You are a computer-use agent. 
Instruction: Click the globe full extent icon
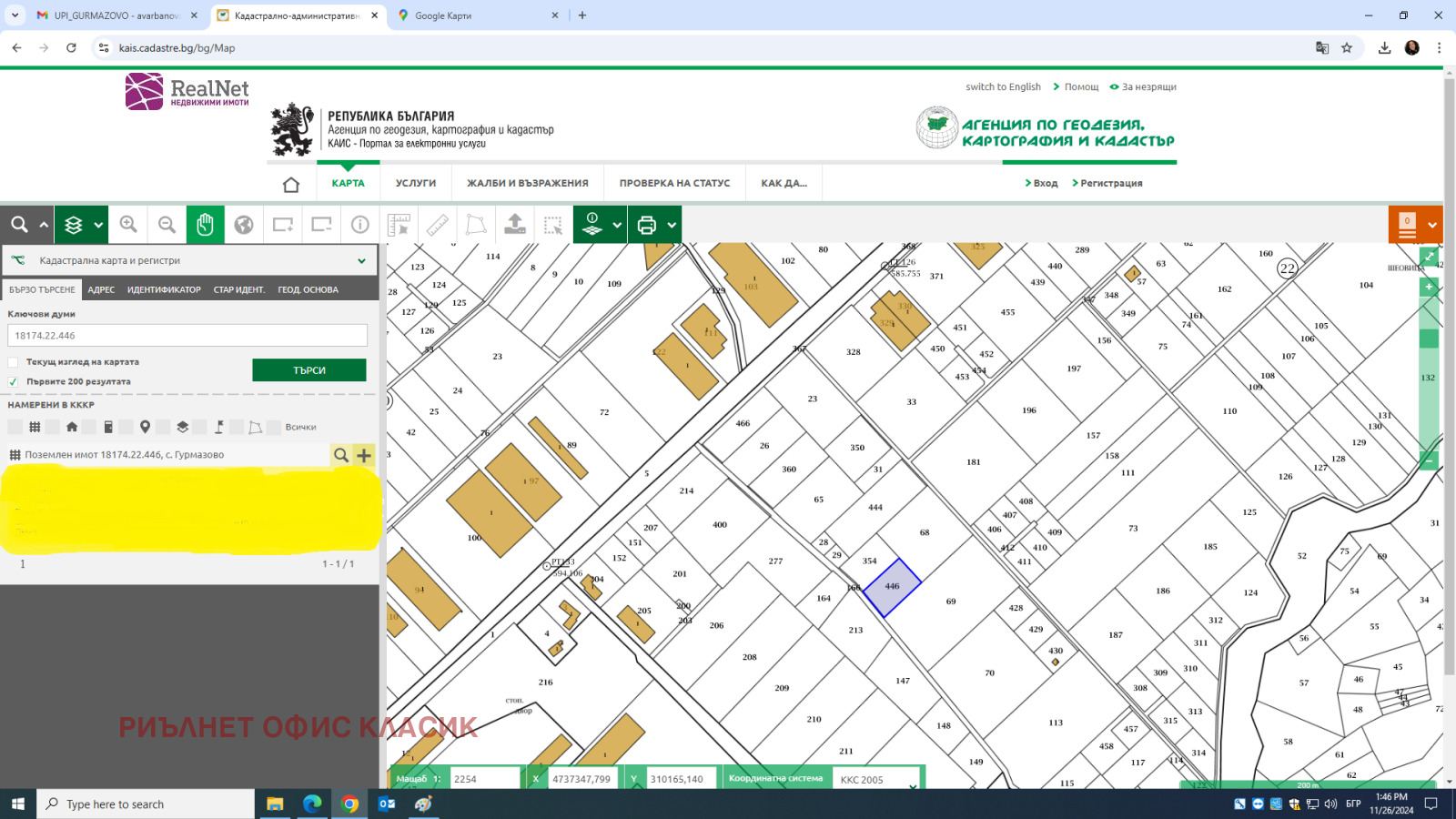[243, 225]
